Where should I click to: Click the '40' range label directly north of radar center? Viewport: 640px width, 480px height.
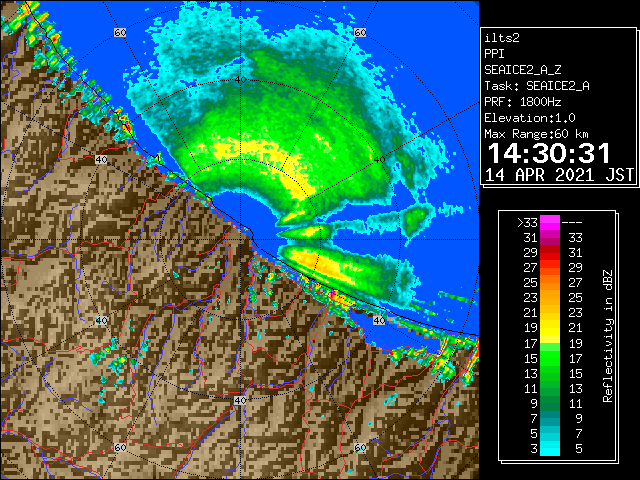pos(240,80)
